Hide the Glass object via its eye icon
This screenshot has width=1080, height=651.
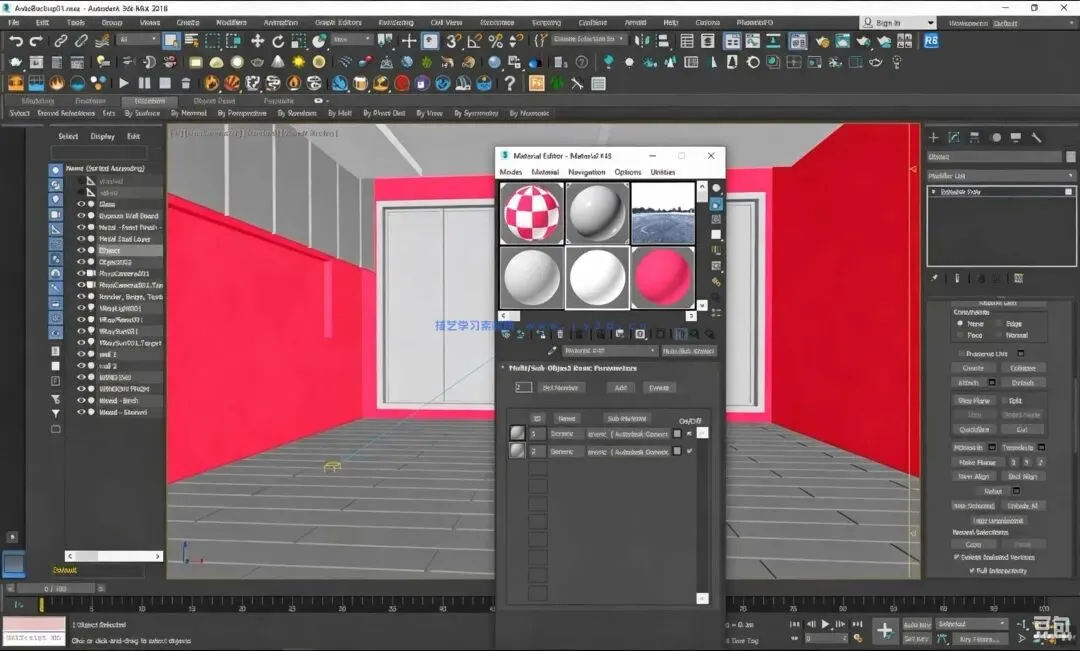pyautogui.click(x=81, y=205)
